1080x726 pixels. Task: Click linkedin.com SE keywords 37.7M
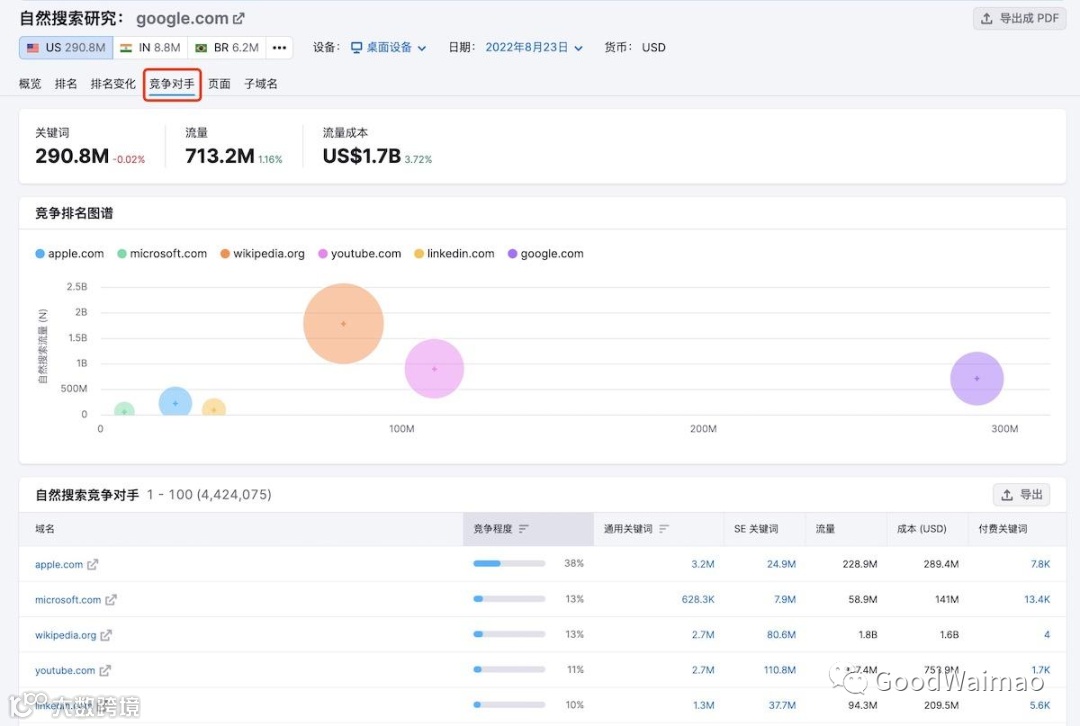[x=782, y=705]
